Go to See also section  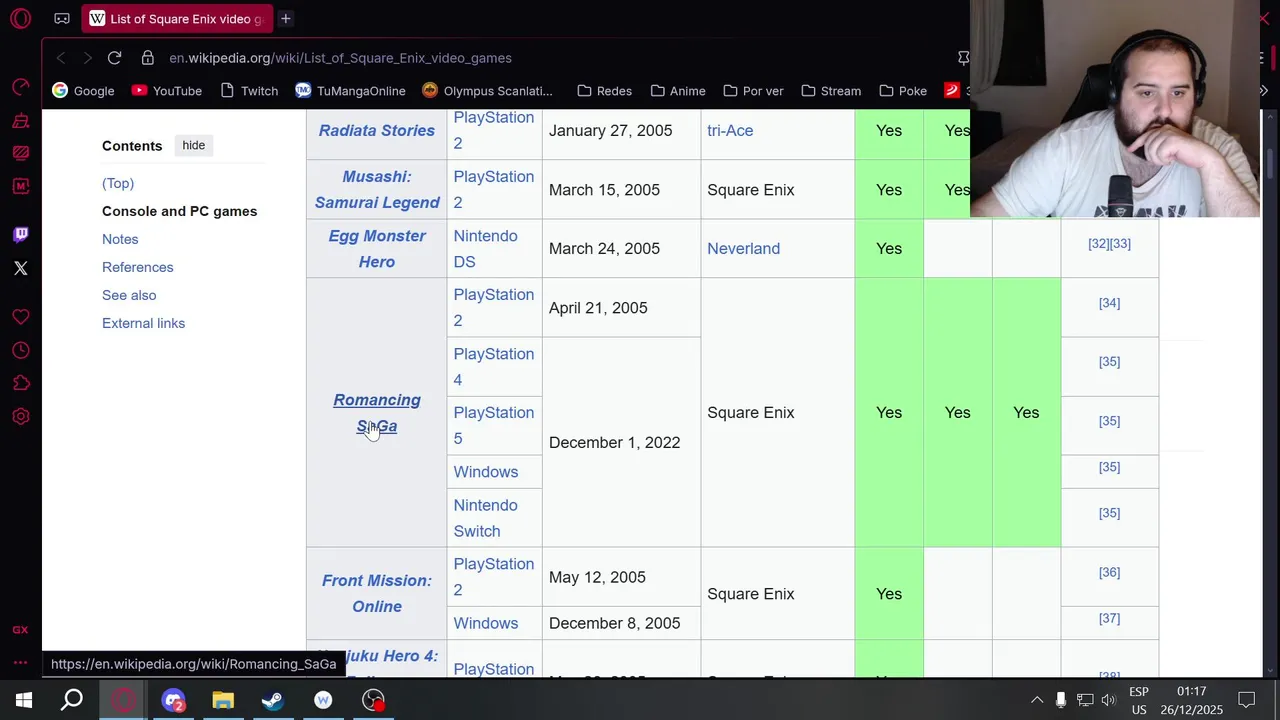[x=129, y=295]
